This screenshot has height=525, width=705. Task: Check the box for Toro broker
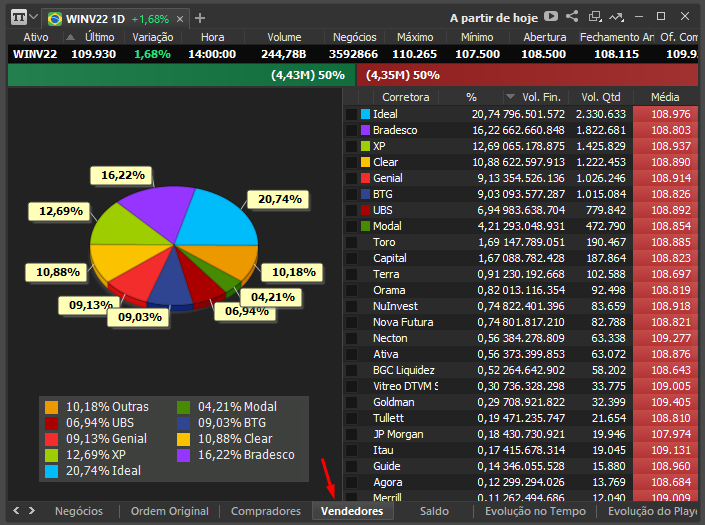point(351,242)
